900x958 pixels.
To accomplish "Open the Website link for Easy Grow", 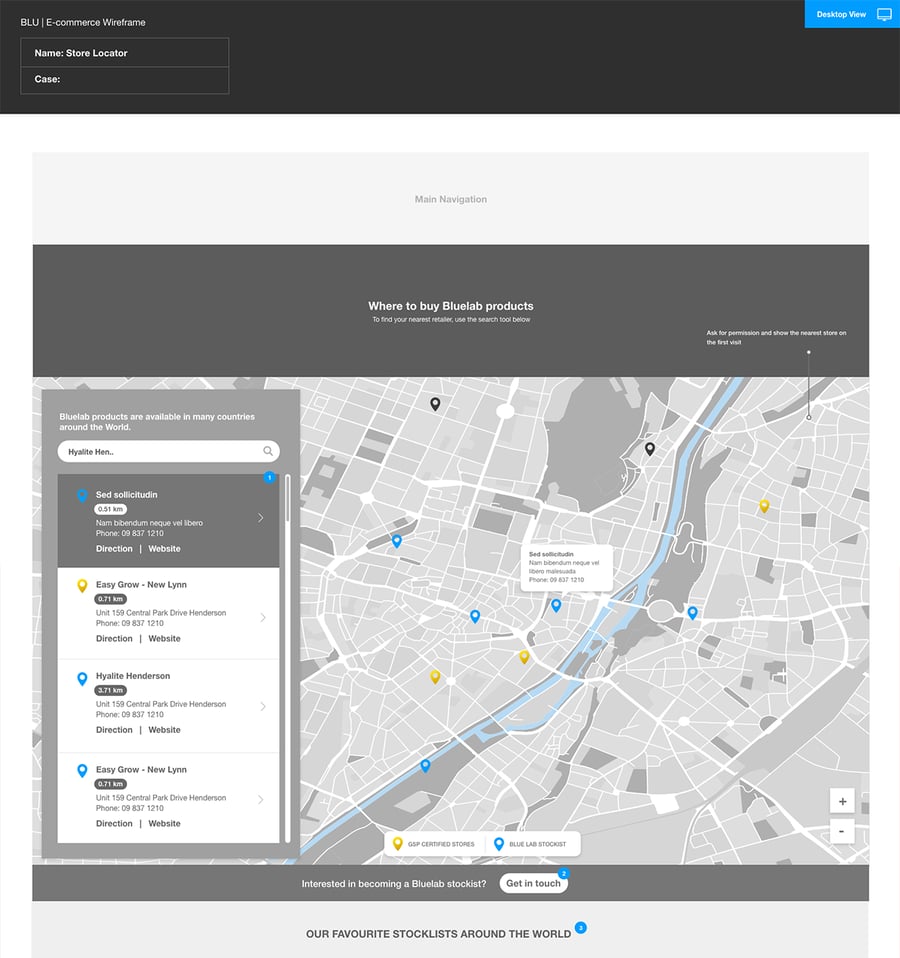I will (x=164, y=638).
